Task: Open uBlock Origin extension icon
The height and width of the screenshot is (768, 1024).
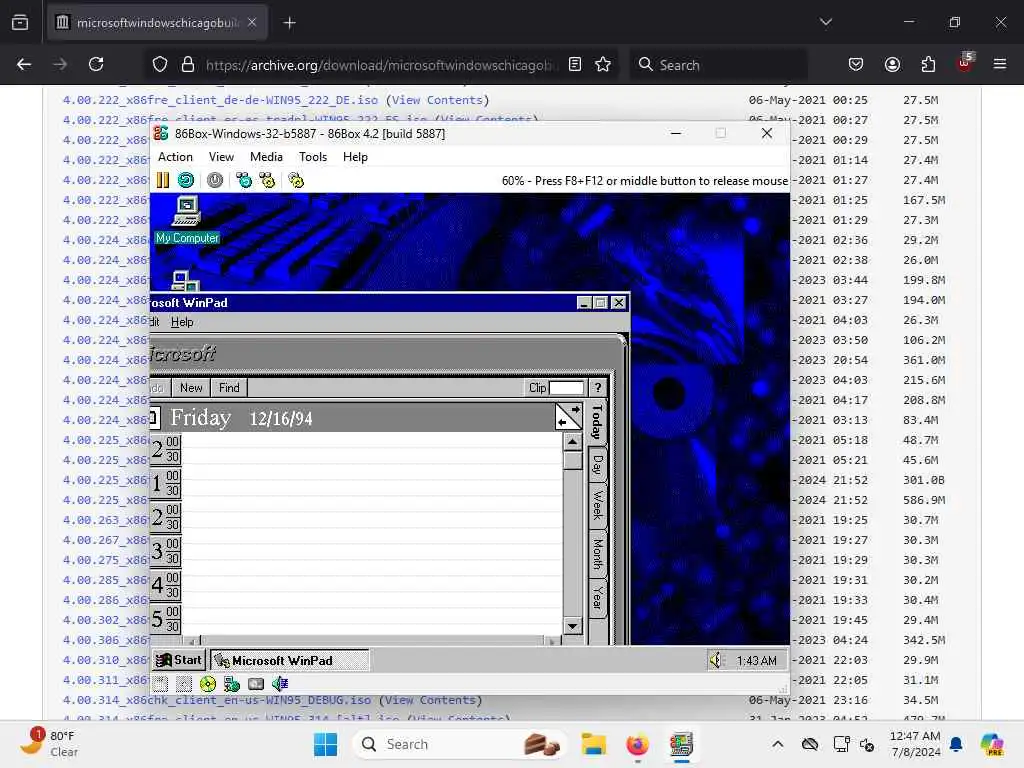Action: click(x=965, y=63)
